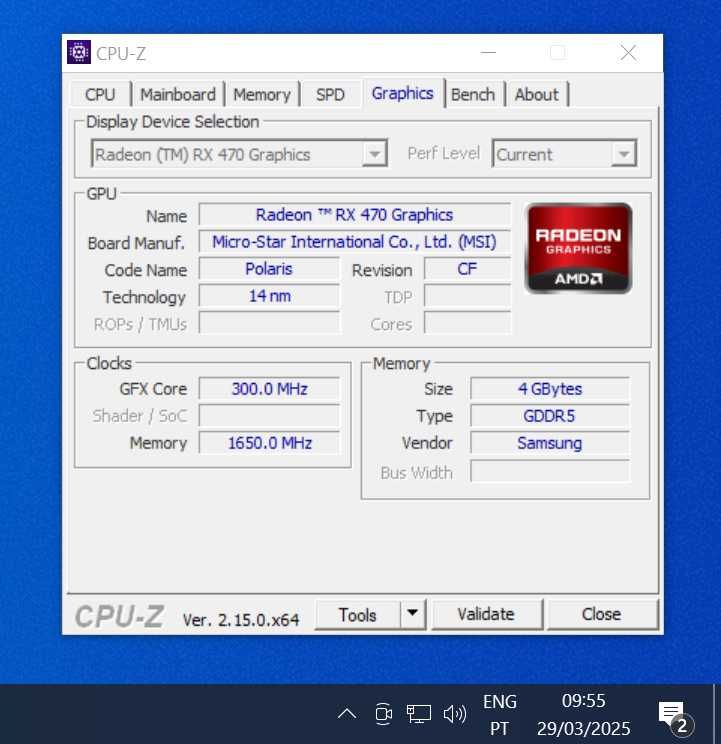Click the Board Manuf. MSI value
Screen dimensions: 721x744
(x=355, y=242)
